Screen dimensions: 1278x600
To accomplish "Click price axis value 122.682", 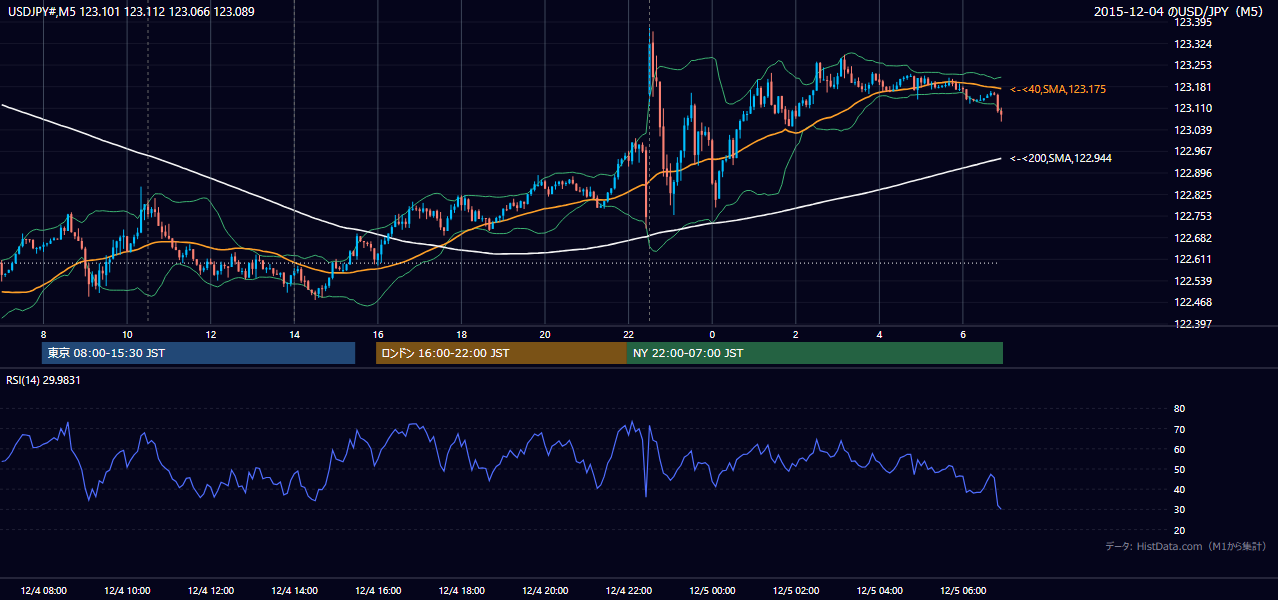I will click(x=1192, y=238).
